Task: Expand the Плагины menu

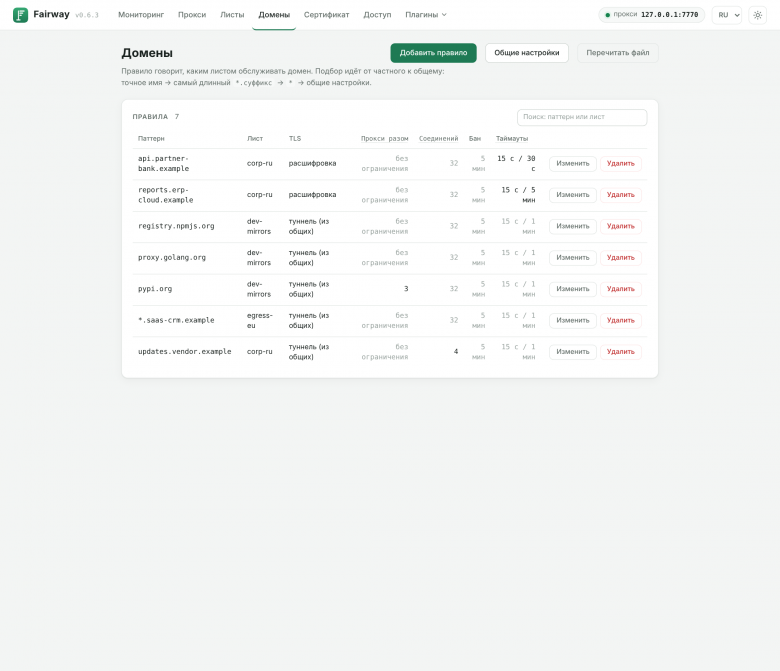Action: pos(426,15)
